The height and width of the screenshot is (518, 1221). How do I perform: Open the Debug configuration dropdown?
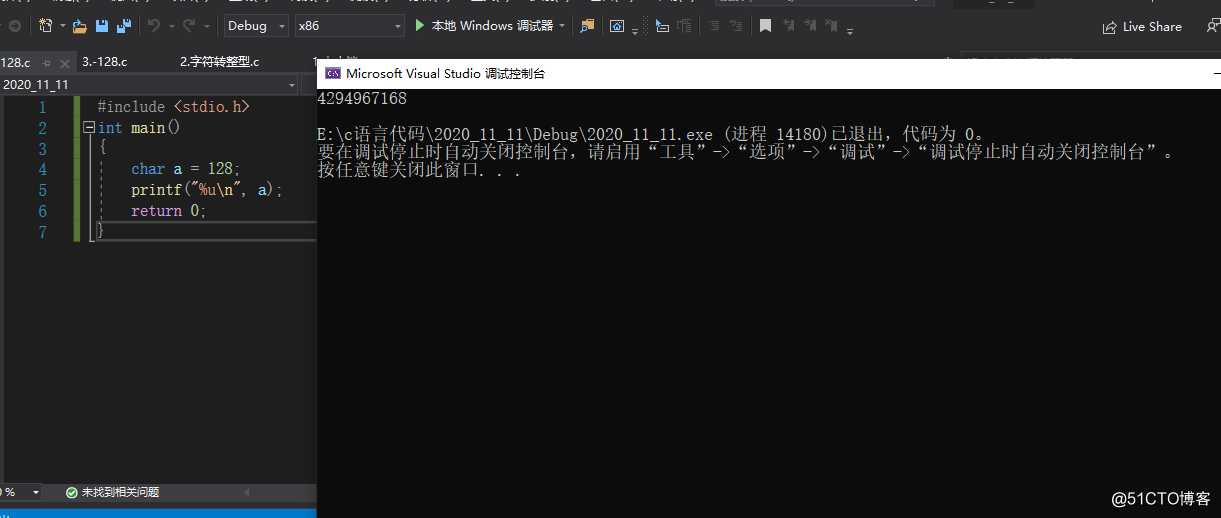256,26
